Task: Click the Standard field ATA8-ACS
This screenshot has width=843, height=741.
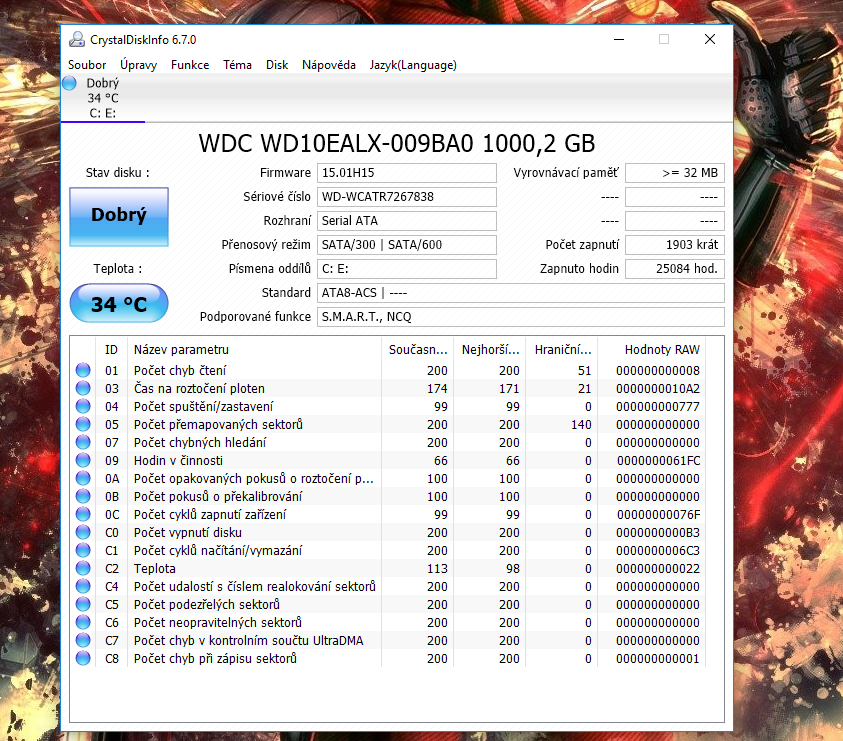Action: point(520,293)
